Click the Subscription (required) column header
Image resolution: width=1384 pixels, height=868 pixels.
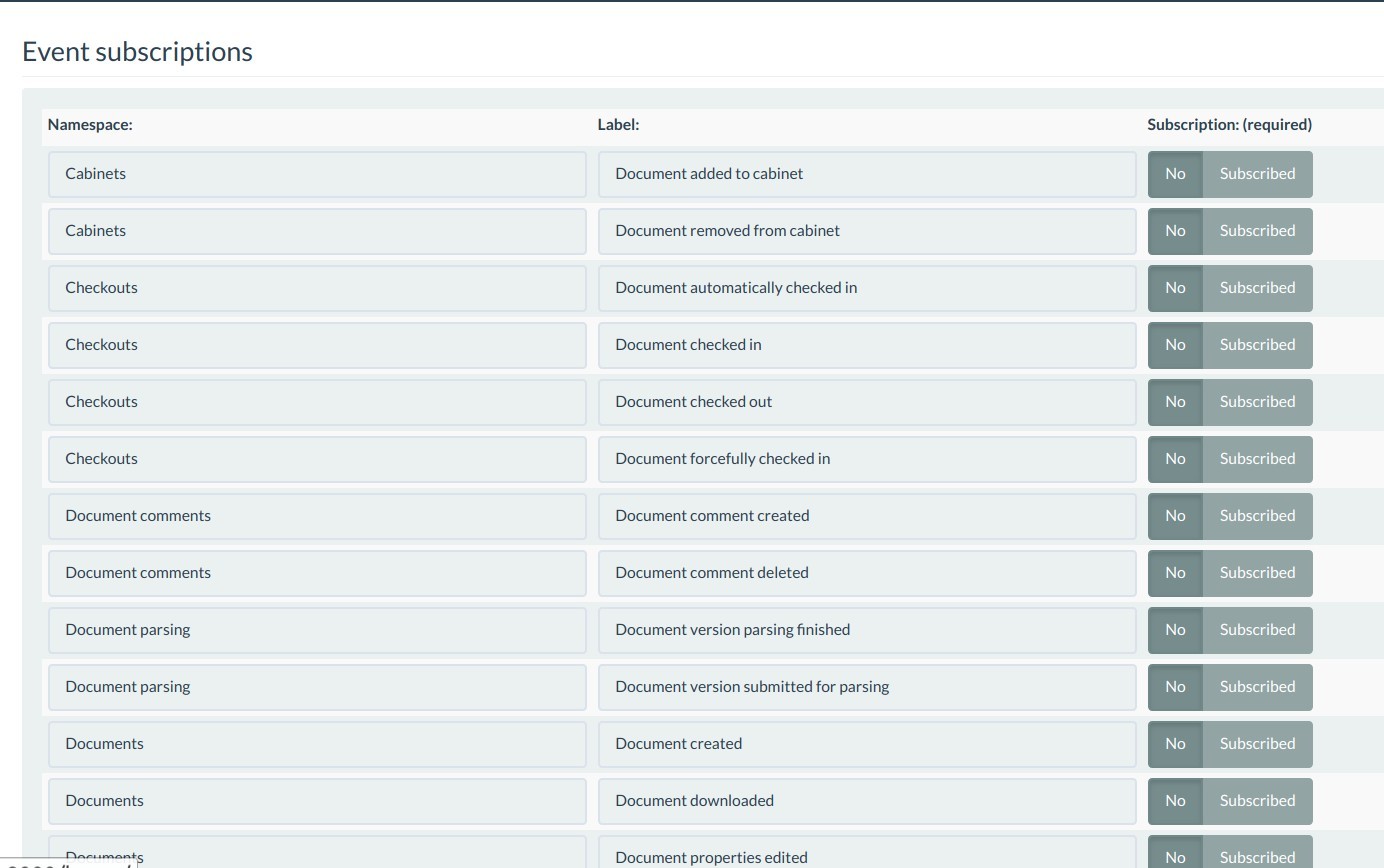[x=1229, y=125]
